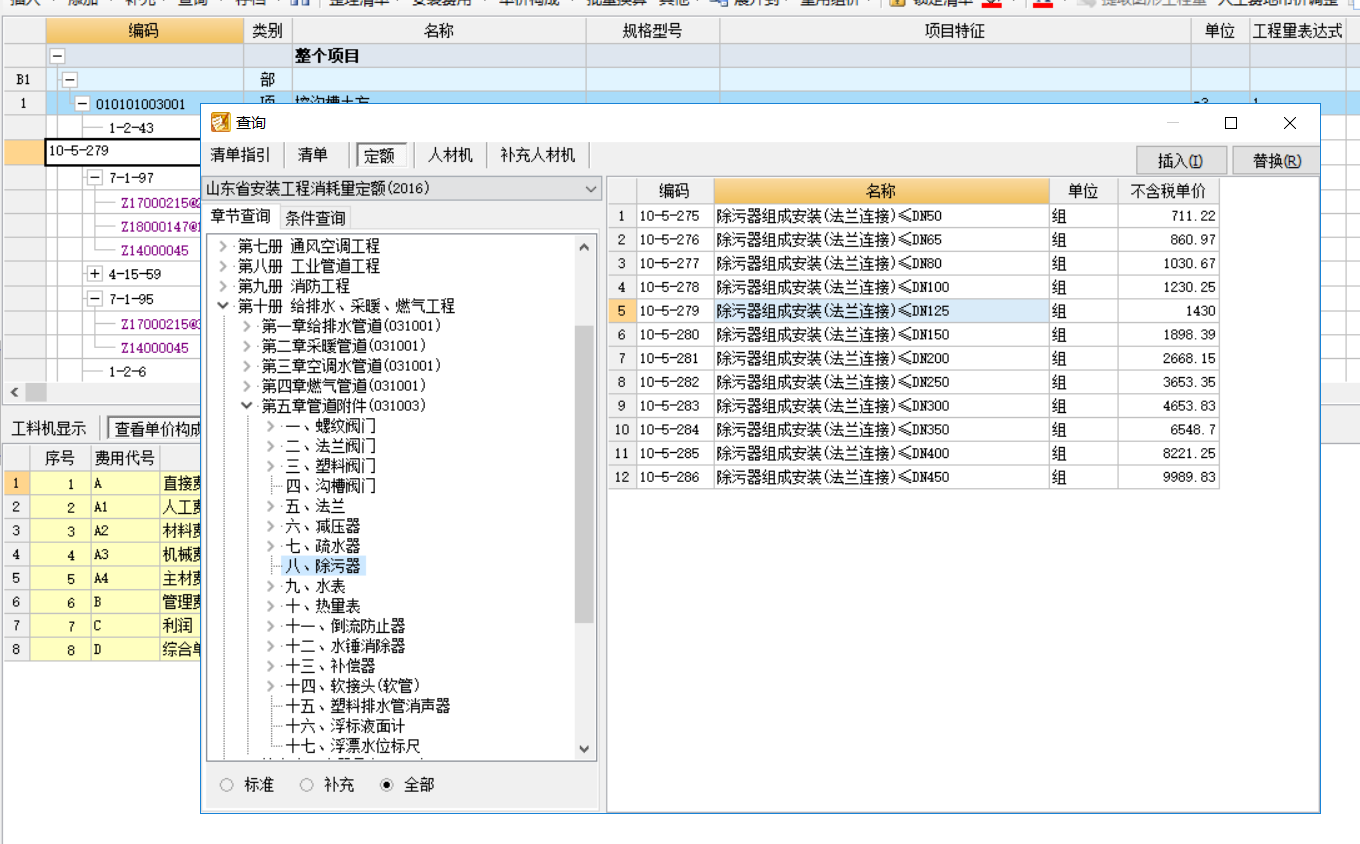Collapse the 第五章管道附件 node arrow
This screenshot has height=844, width=1360.
pos(246,406)
